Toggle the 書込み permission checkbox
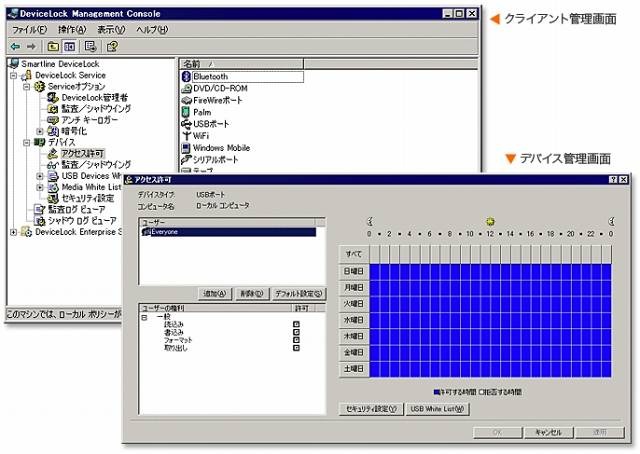The image size is (640, 454). [x=296, y=332]
